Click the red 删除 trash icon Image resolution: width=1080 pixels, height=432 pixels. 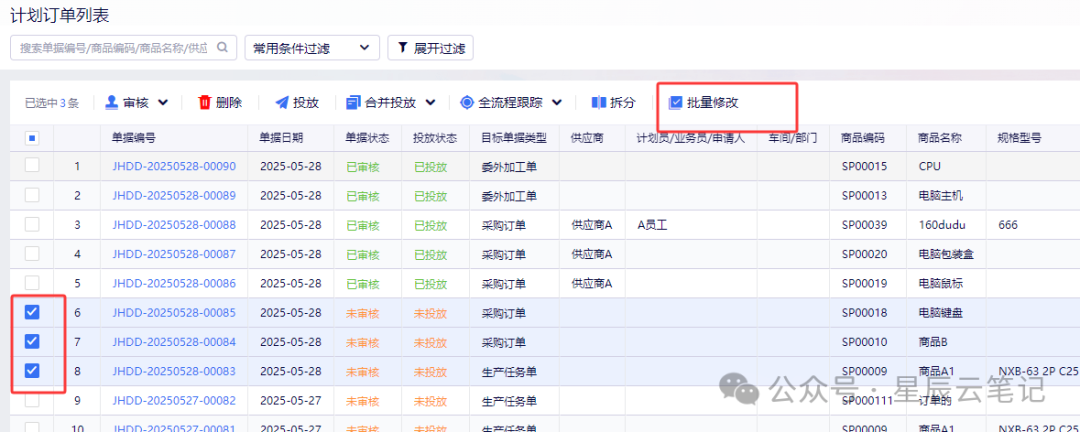coord(205,103)
